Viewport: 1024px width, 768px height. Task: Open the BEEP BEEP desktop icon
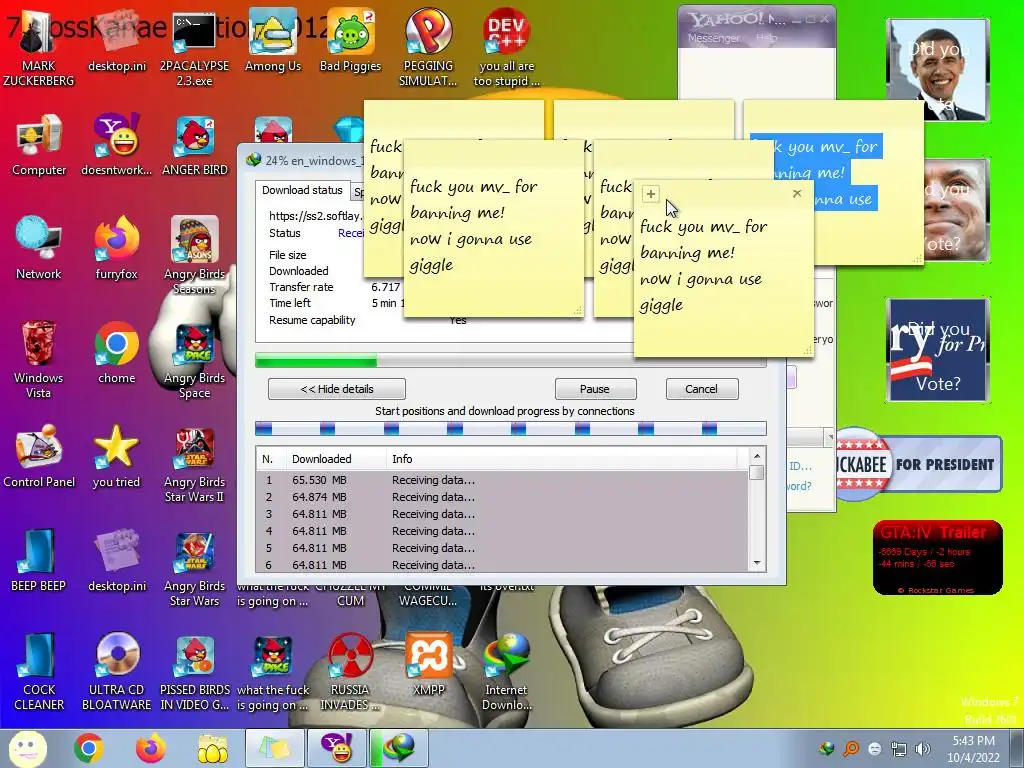pos(39,560)
